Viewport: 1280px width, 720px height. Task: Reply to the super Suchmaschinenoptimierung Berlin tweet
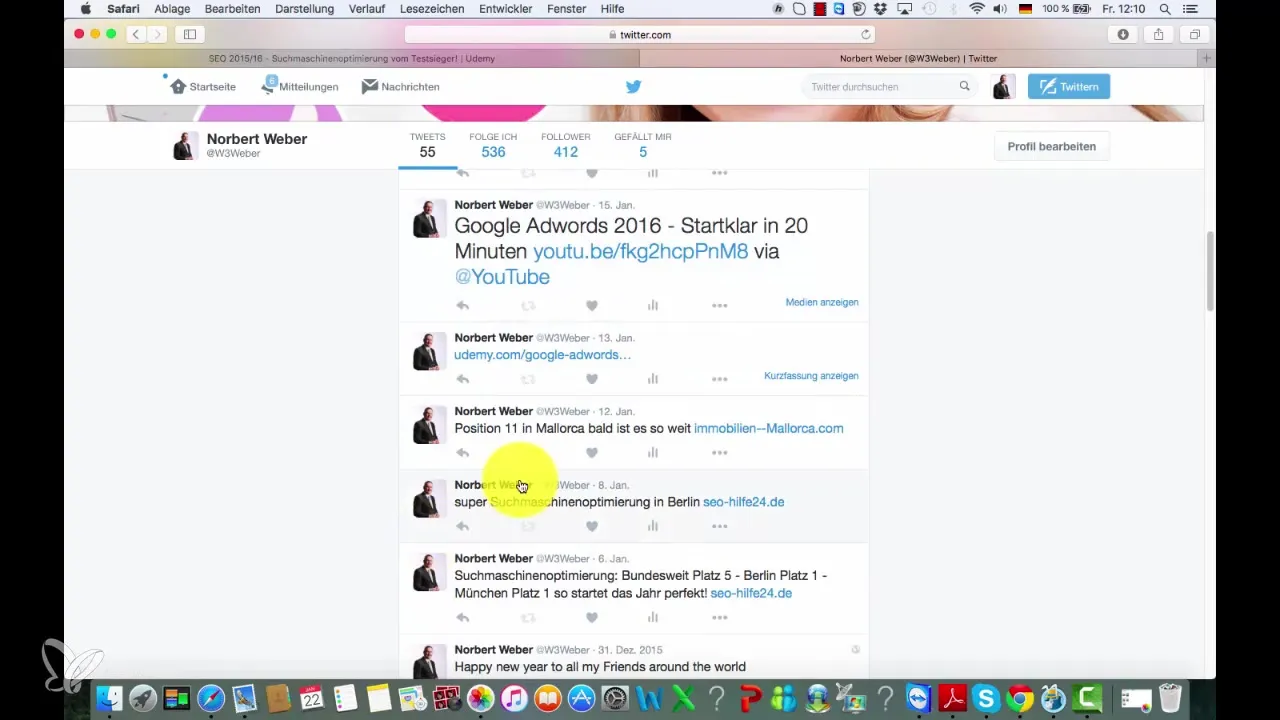(462, 526)
